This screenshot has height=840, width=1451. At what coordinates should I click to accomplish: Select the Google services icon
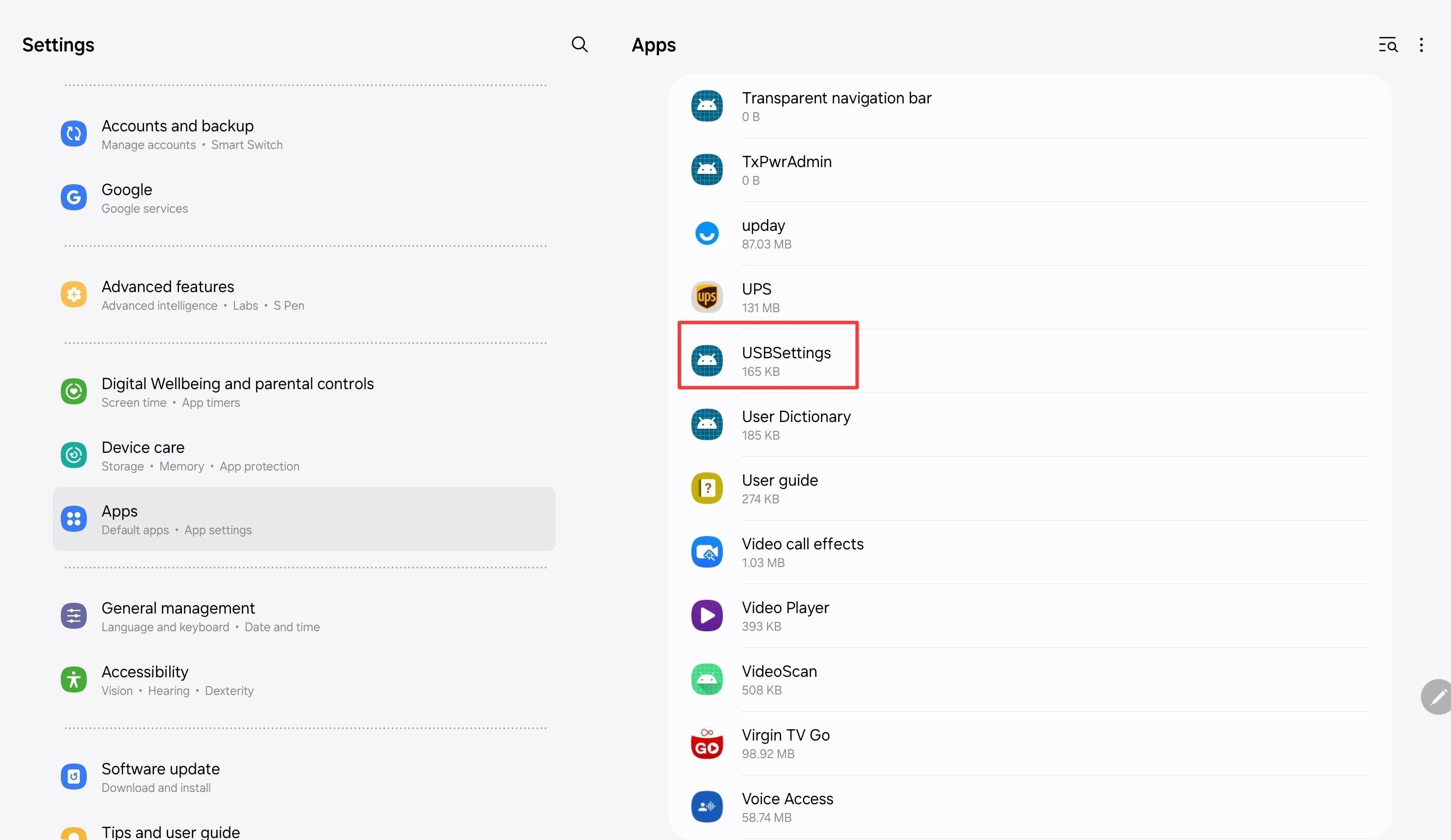point(73,198)
